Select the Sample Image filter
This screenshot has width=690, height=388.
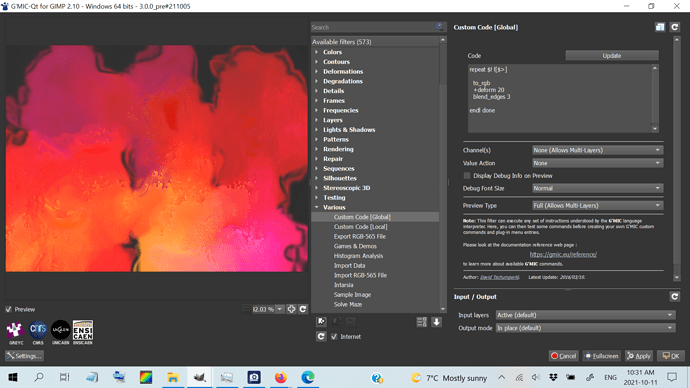(352, 295)
